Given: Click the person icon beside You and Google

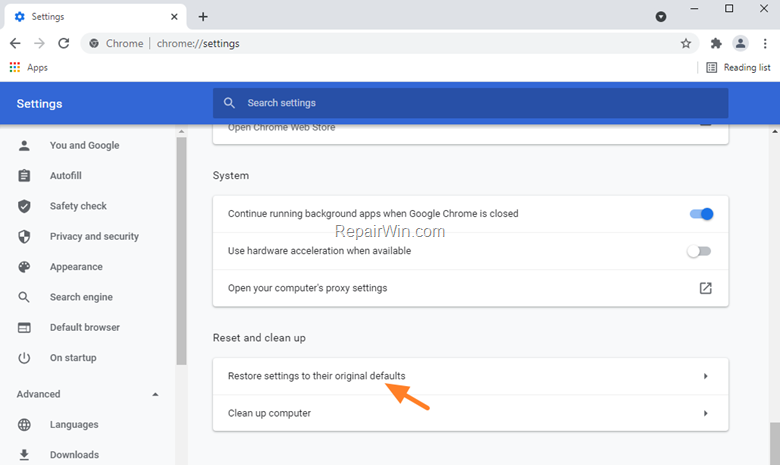Looking at the screenshot, I should pos(24,145).
